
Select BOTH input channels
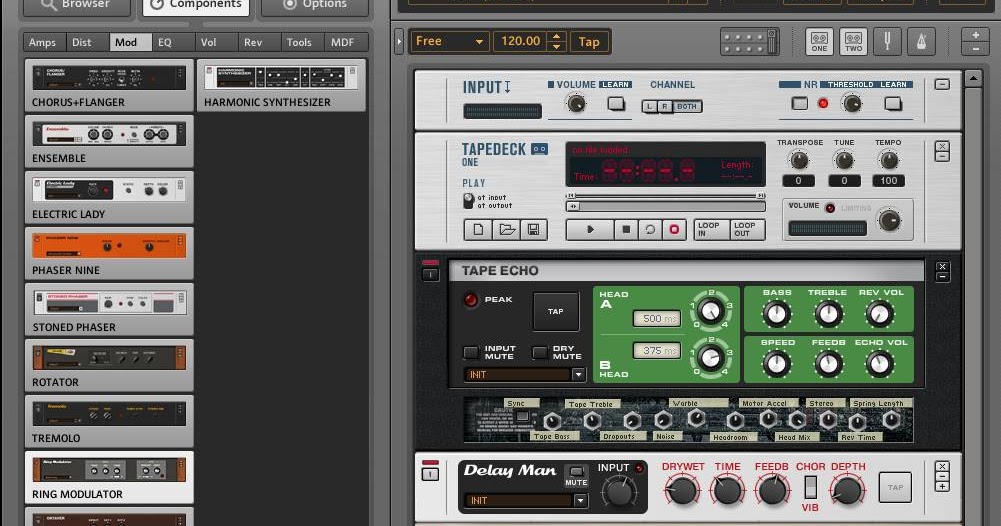[687, 107]
